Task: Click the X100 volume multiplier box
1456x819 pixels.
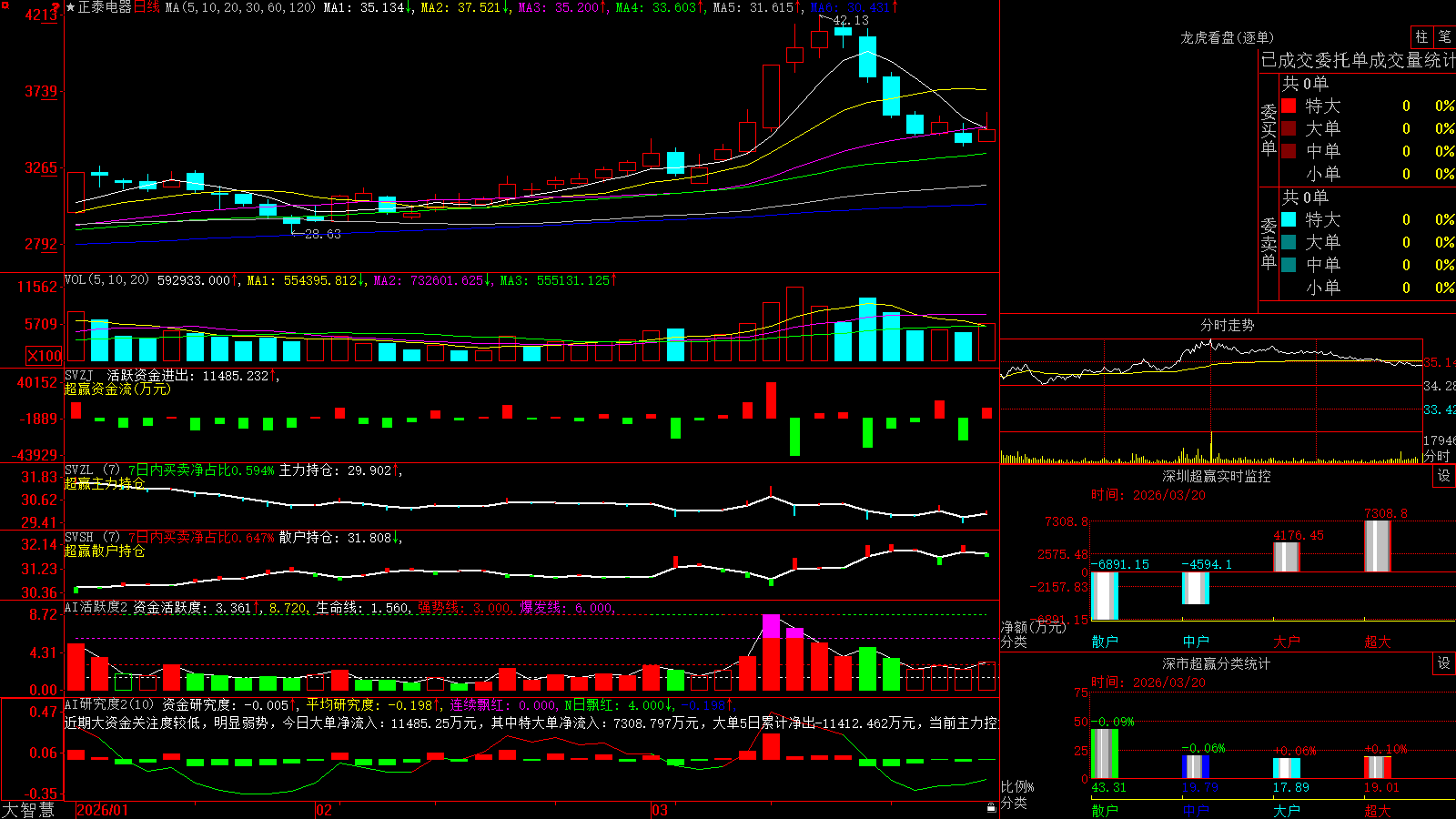Action: click(x=45, y=356)
